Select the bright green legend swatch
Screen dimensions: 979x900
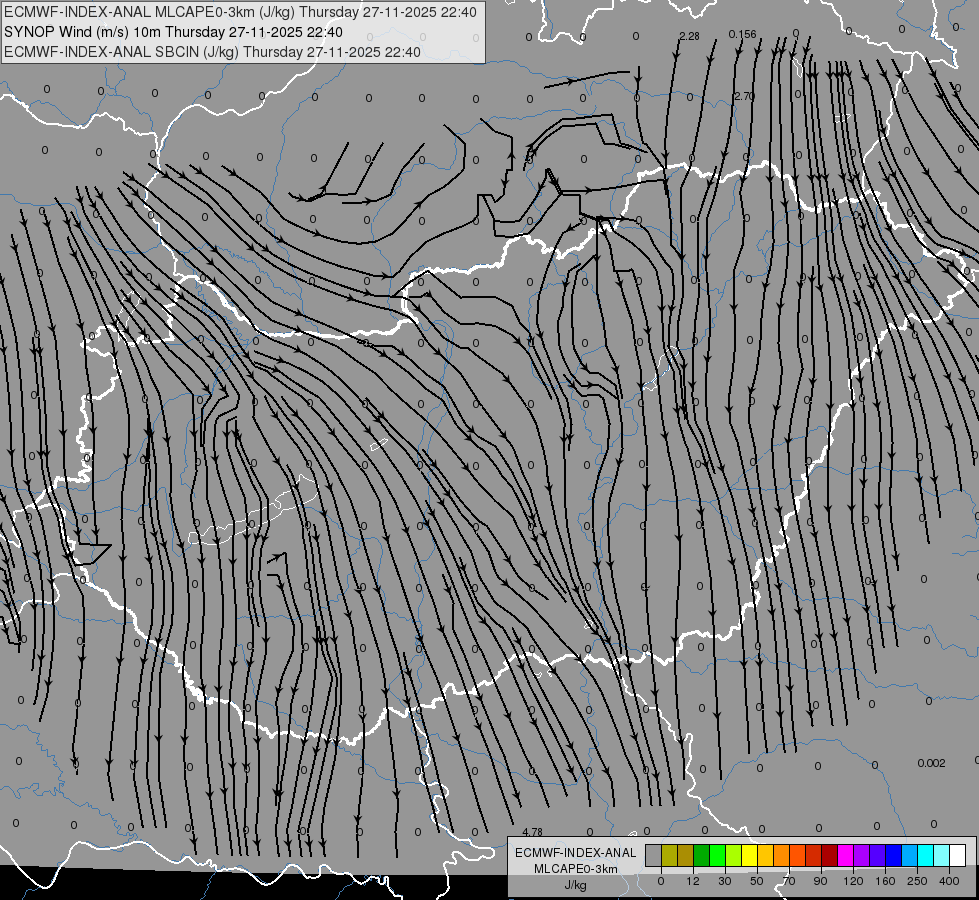click(x=717, y=855)
